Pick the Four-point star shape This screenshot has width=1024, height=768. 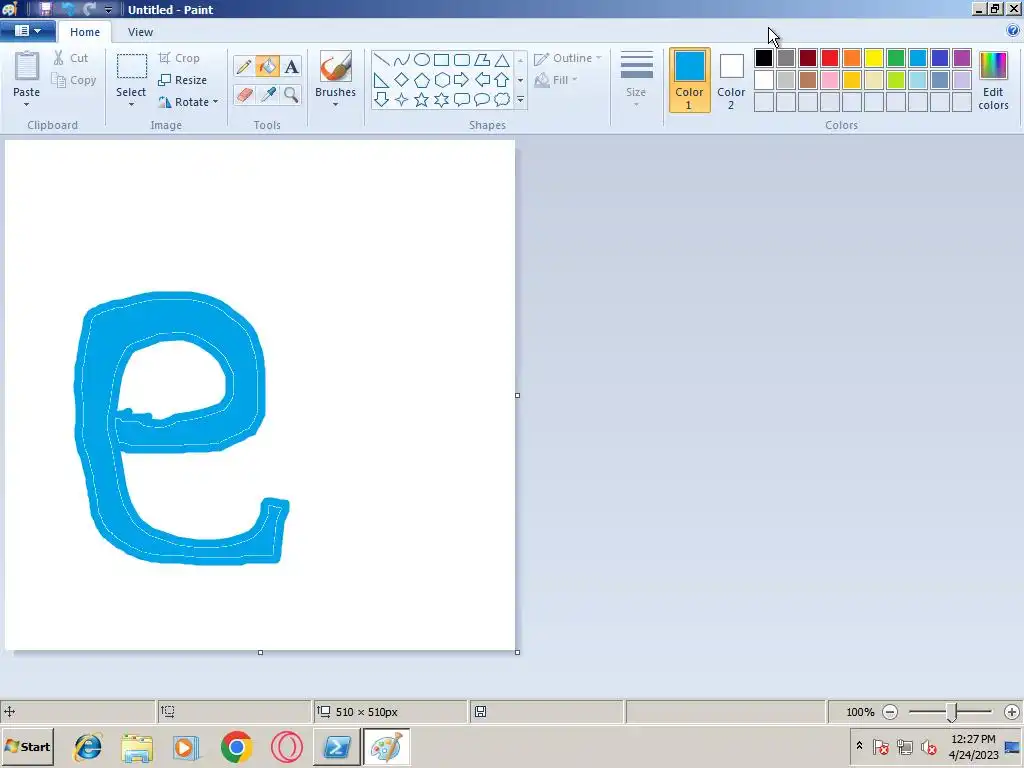402,100
